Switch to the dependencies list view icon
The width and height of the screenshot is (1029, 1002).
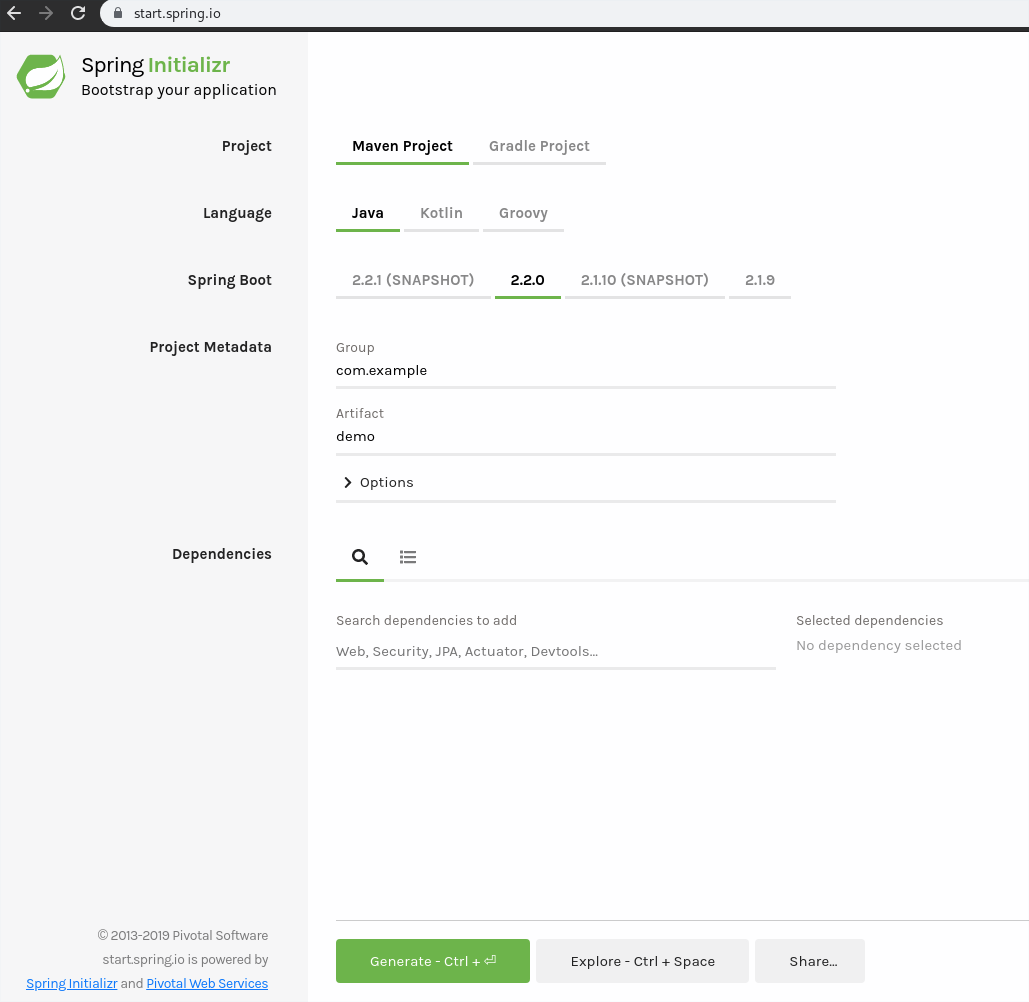408,557
